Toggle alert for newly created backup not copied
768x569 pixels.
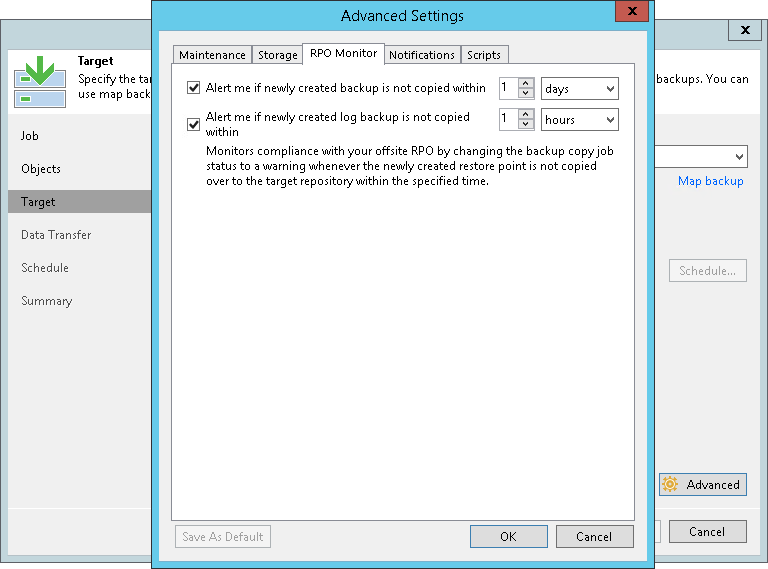193,88
